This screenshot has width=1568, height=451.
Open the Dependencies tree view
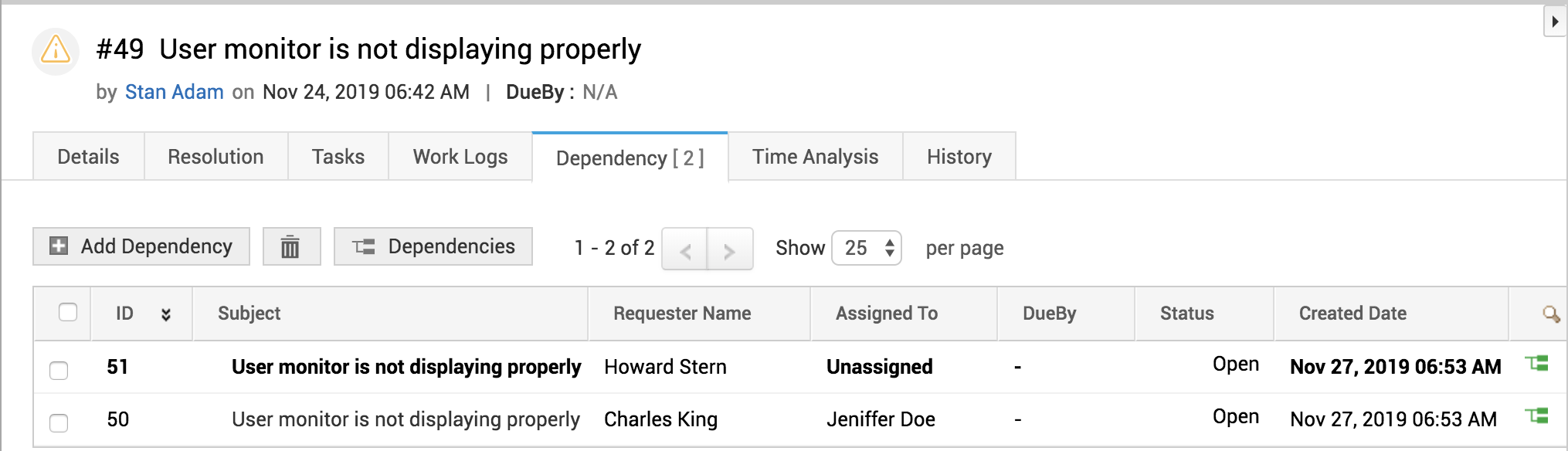(x=433, y=247)
